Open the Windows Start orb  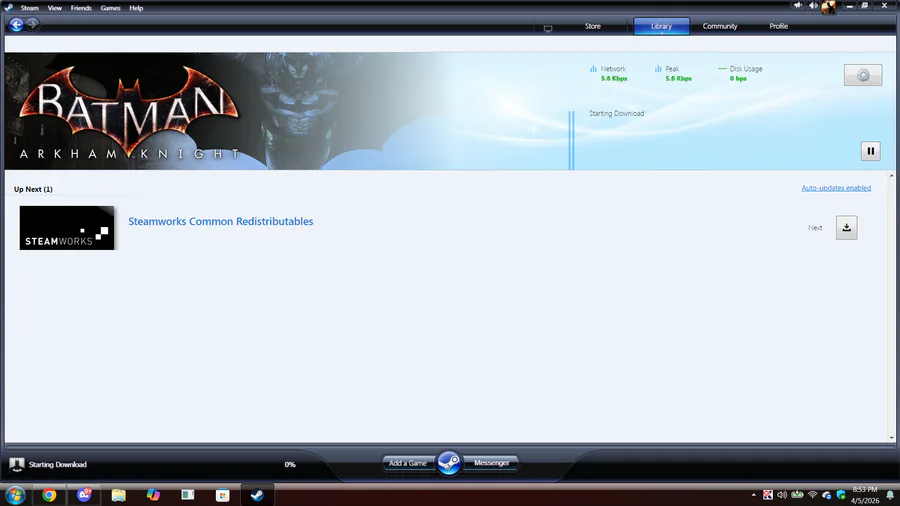coord(15,495)
